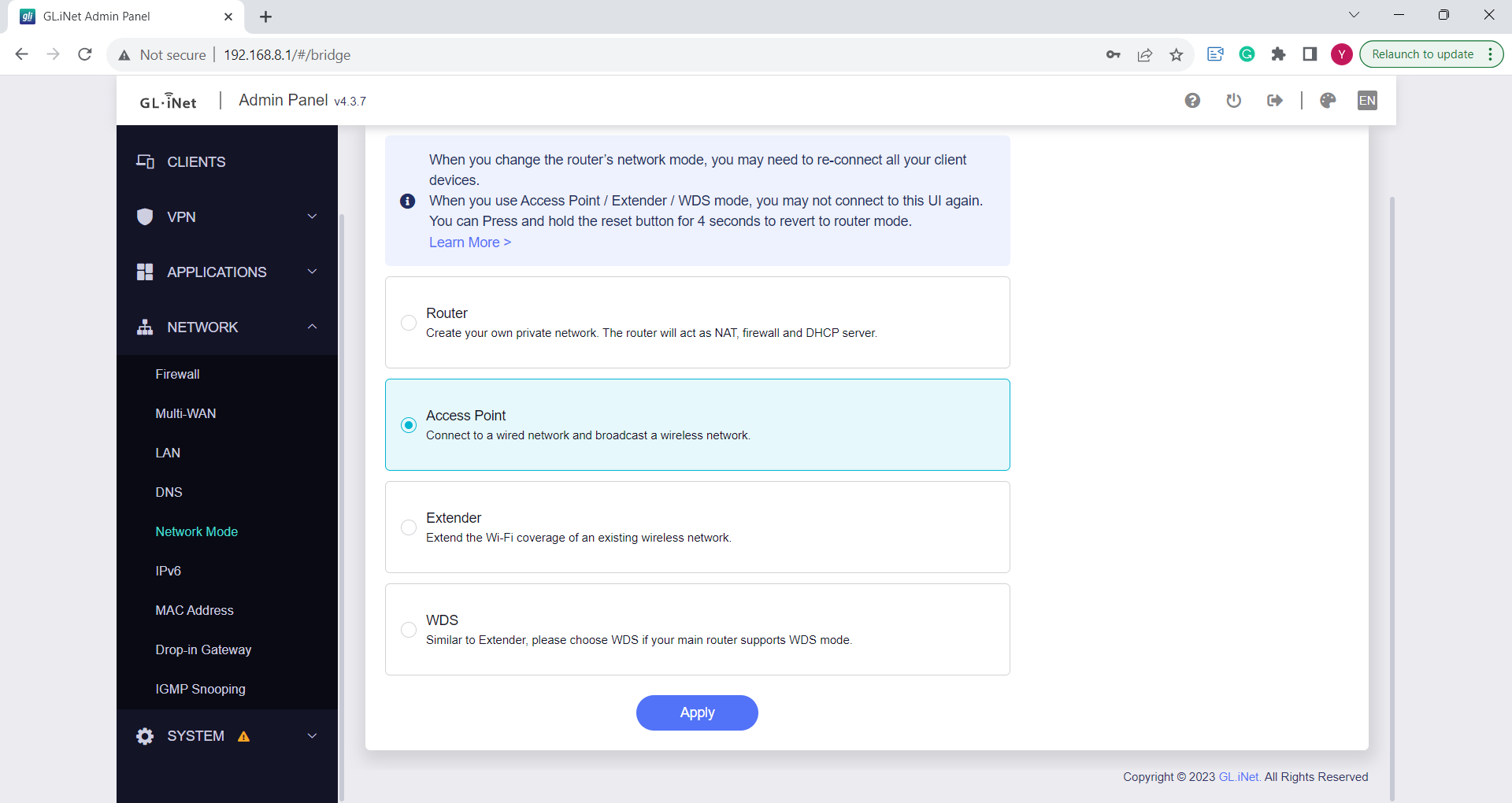Log out using the exit arrow icon

point(1275,100)
